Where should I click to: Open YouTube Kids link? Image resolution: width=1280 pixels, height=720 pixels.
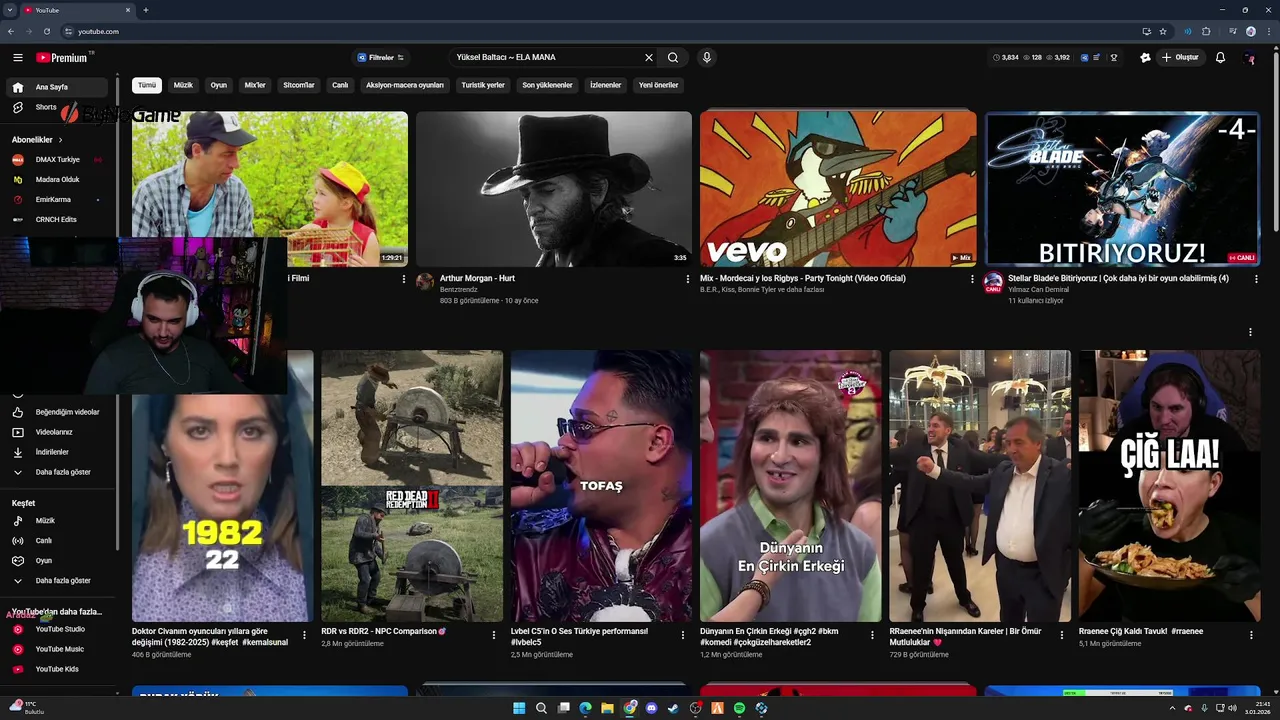(58, 669)
